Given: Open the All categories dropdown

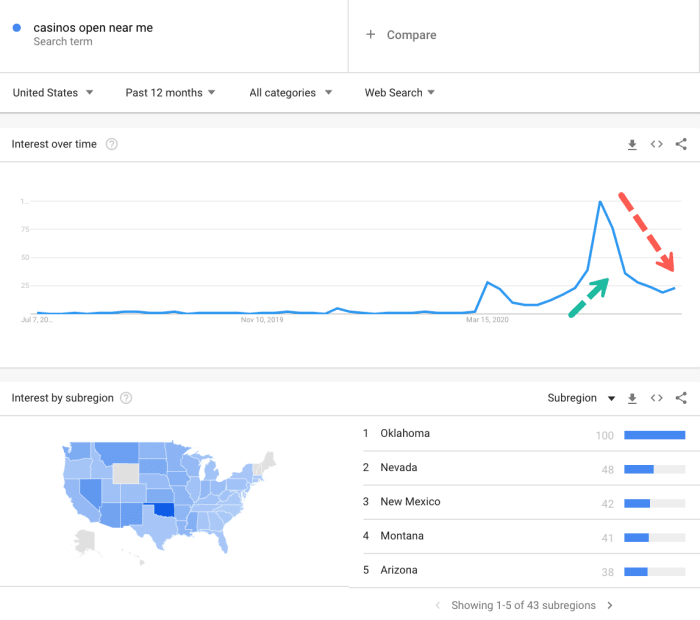Looking at the screenshot, I should click(291, 92).
